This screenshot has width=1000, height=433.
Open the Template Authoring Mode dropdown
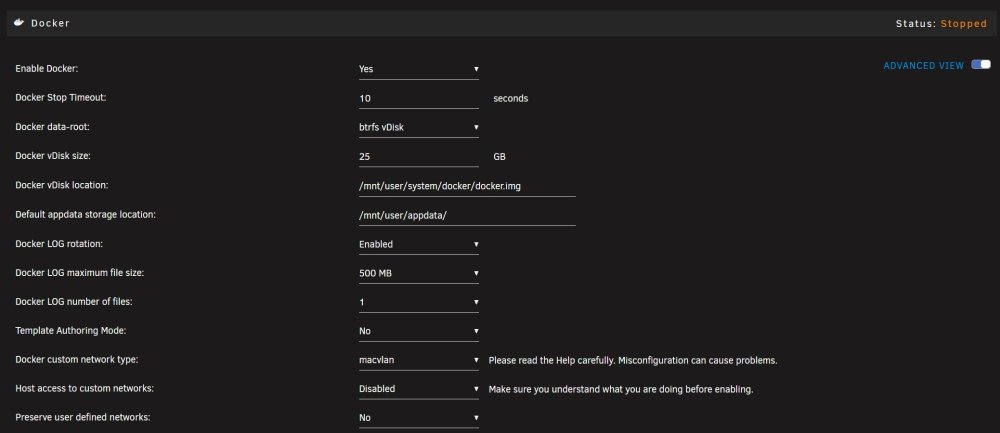click(418, 331)
